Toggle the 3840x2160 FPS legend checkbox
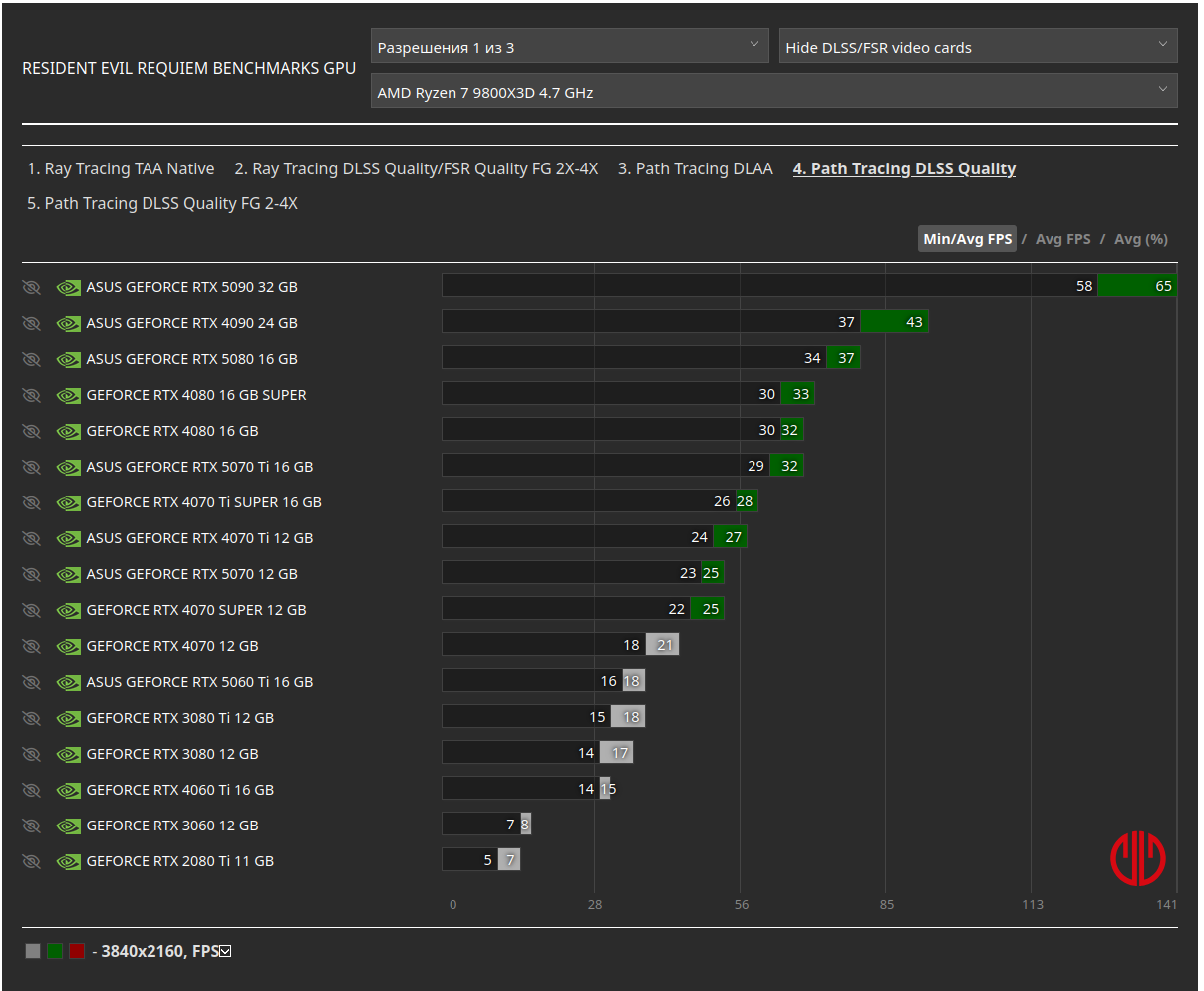This screenshot has width=1204, height=991. [x=225, y=952]
